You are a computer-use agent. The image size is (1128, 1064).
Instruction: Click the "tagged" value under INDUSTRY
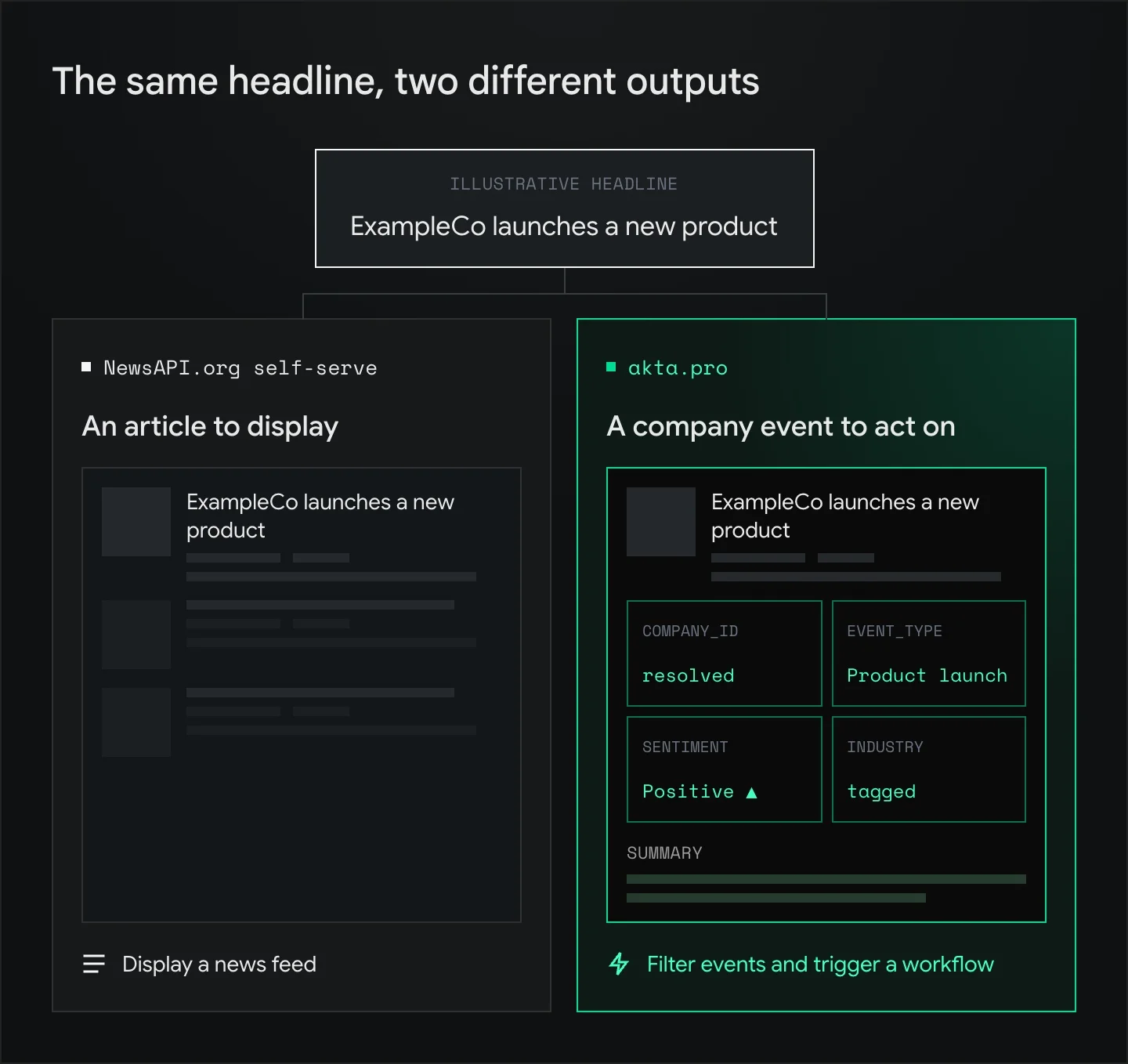[x=881, y=792]
